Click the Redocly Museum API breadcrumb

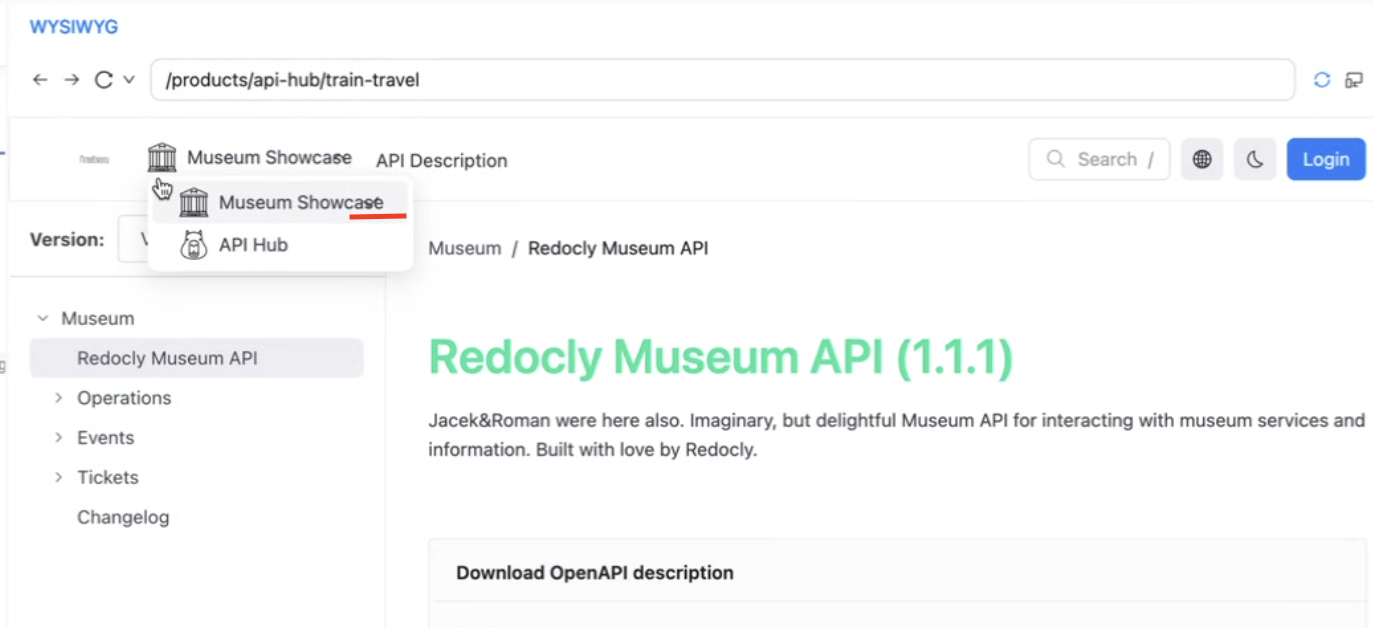(x=618, y=248)
